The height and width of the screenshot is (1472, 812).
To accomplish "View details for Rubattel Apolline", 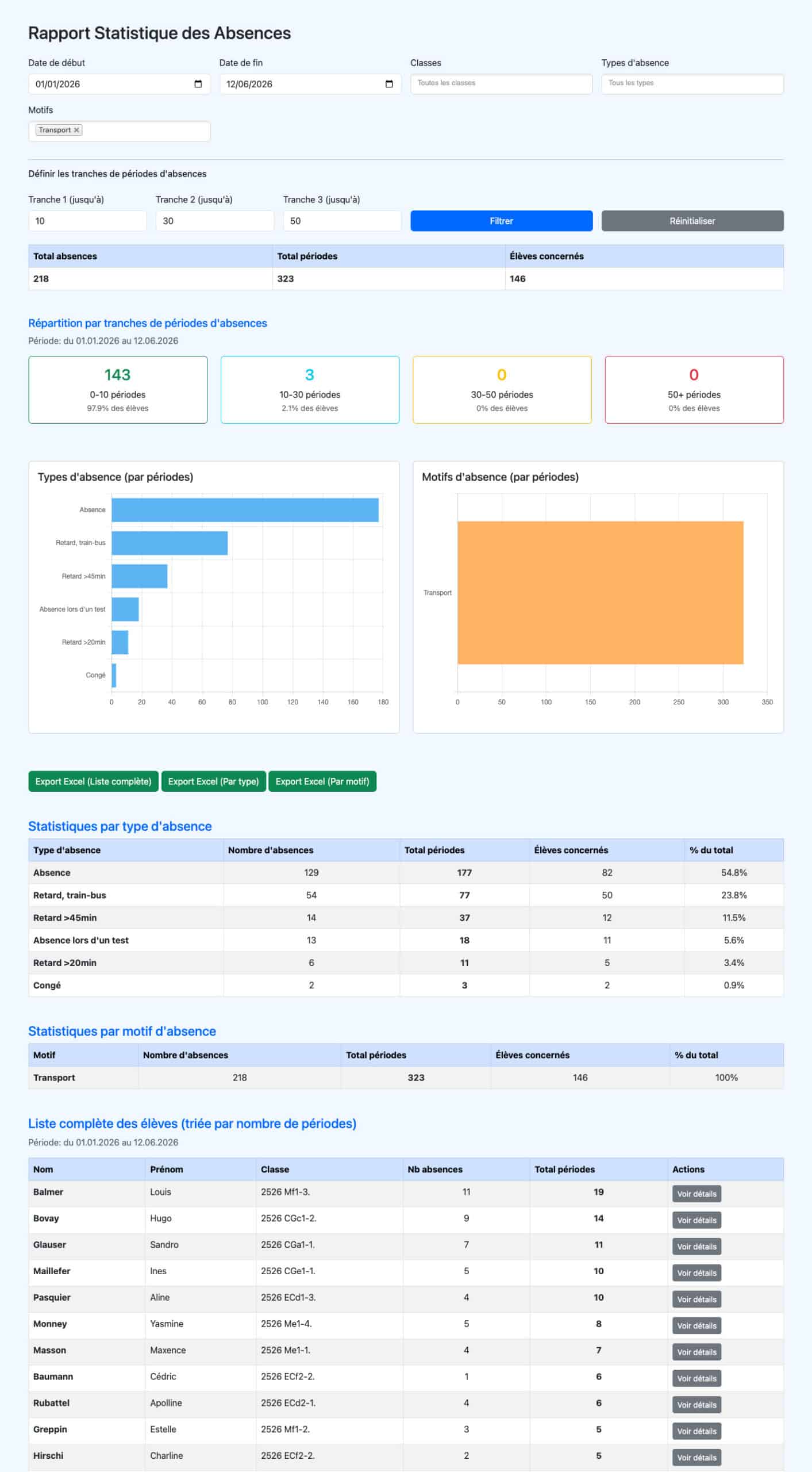I will (x=696, y=1405).
